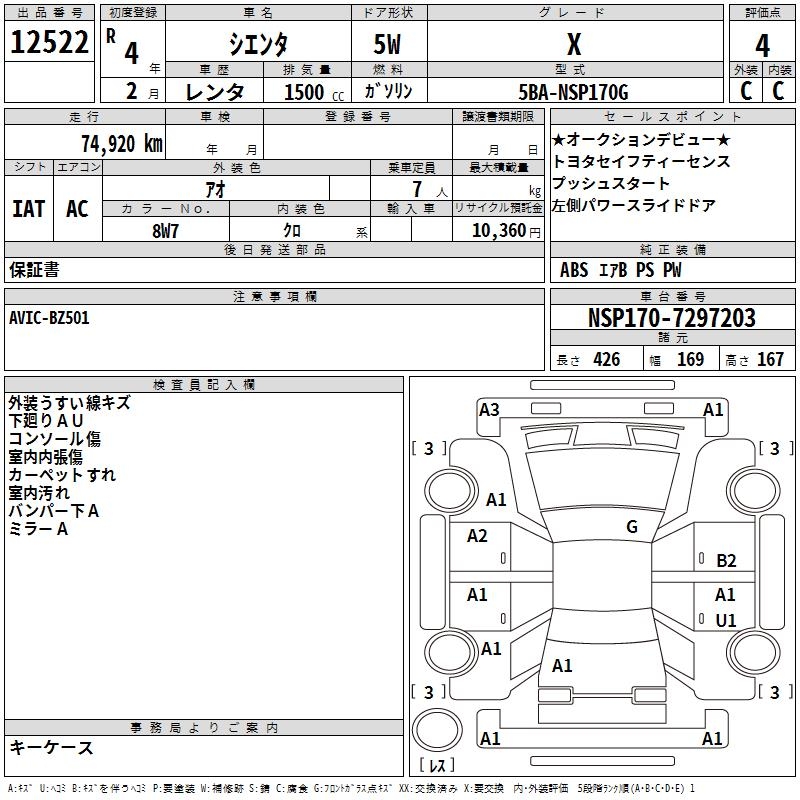Select the 注意事項欄 header
This screenshot has height=800, width=800.
tap(274, 296)
